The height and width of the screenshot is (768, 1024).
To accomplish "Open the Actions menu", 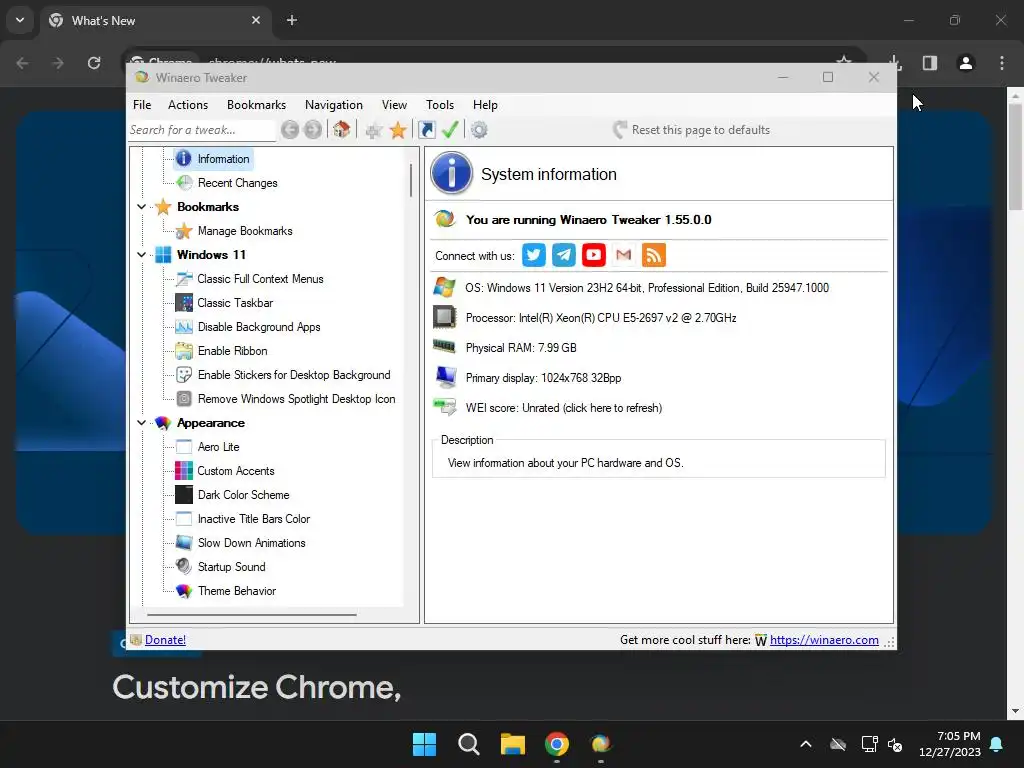I will pyautogui.click(x=188, y=104).
